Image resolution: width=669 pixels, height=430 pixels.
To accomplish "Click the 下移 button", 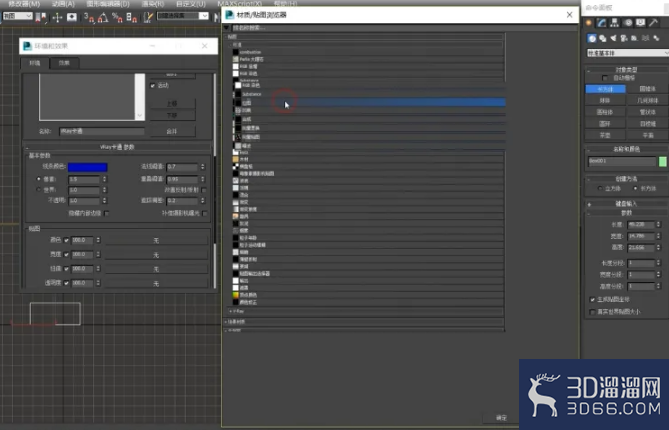I will pos(172,116).
